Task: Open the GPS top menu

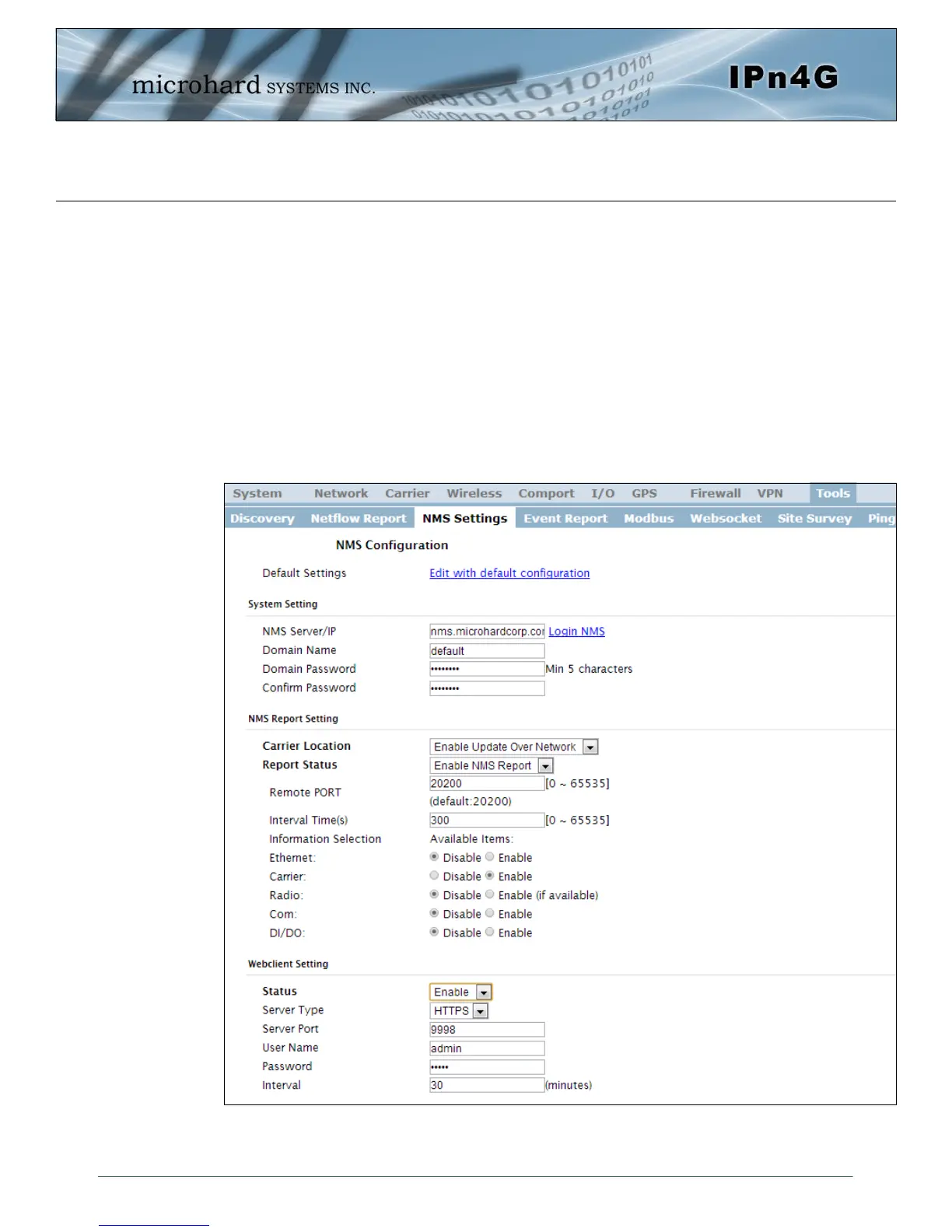Action: [x=644, y=493]
